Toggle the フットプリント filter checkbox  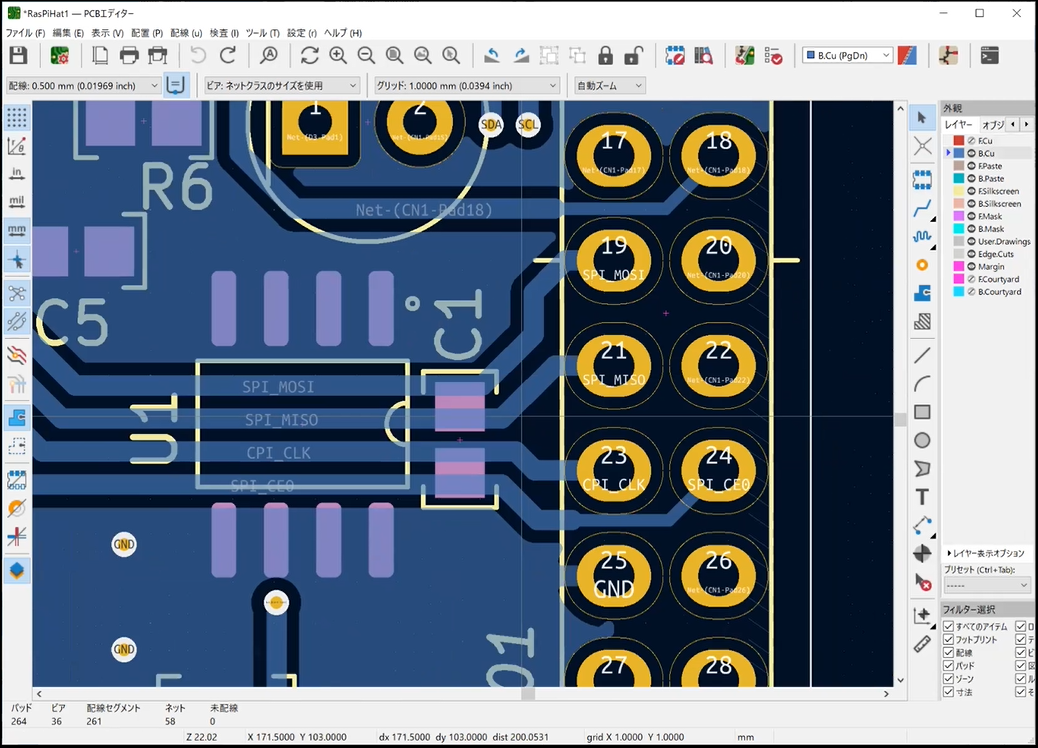[x=949, y=639]
